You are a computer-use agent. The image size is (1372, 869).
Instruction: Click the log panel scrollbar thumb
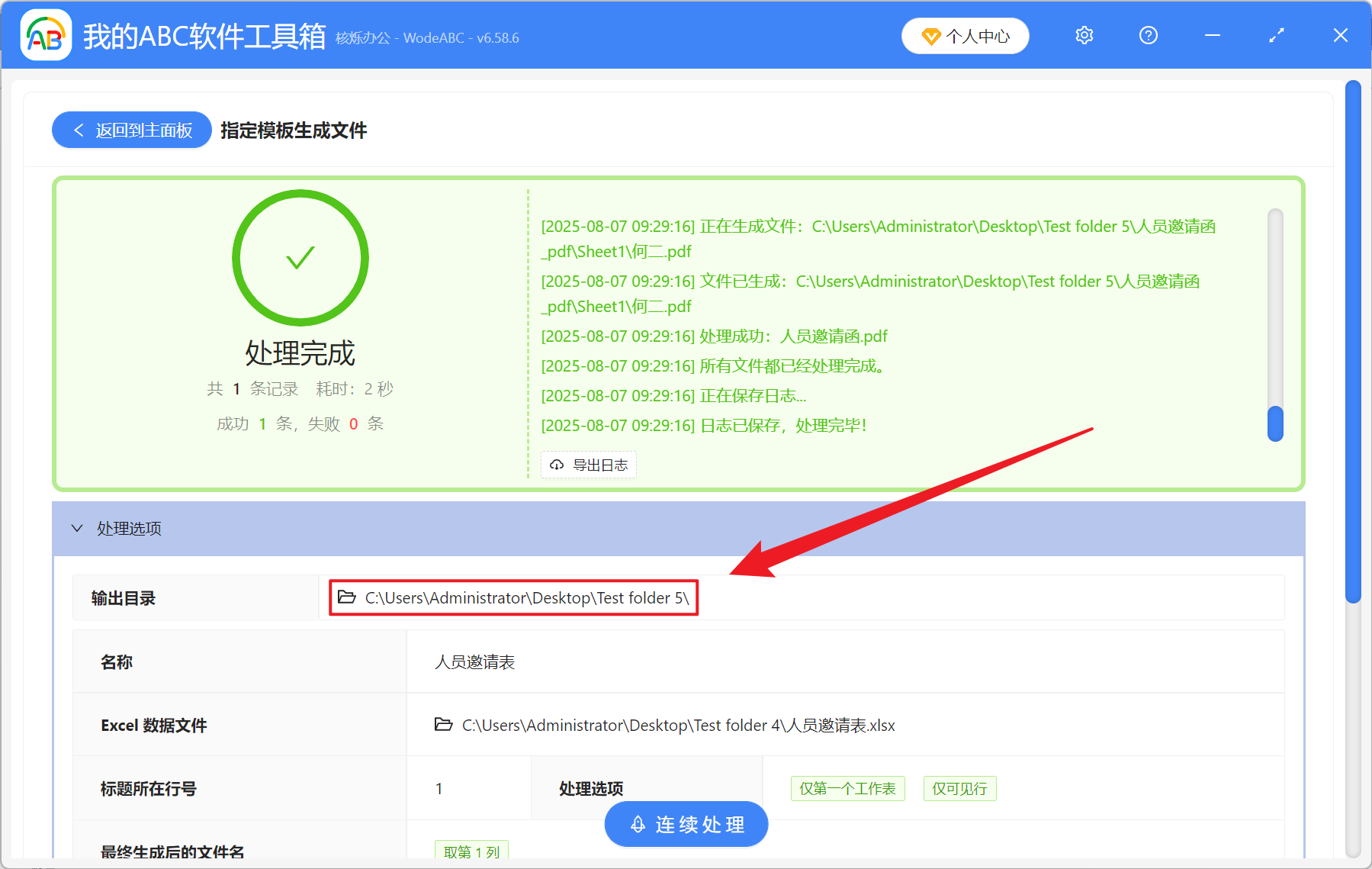click(x=1274, y=425)
